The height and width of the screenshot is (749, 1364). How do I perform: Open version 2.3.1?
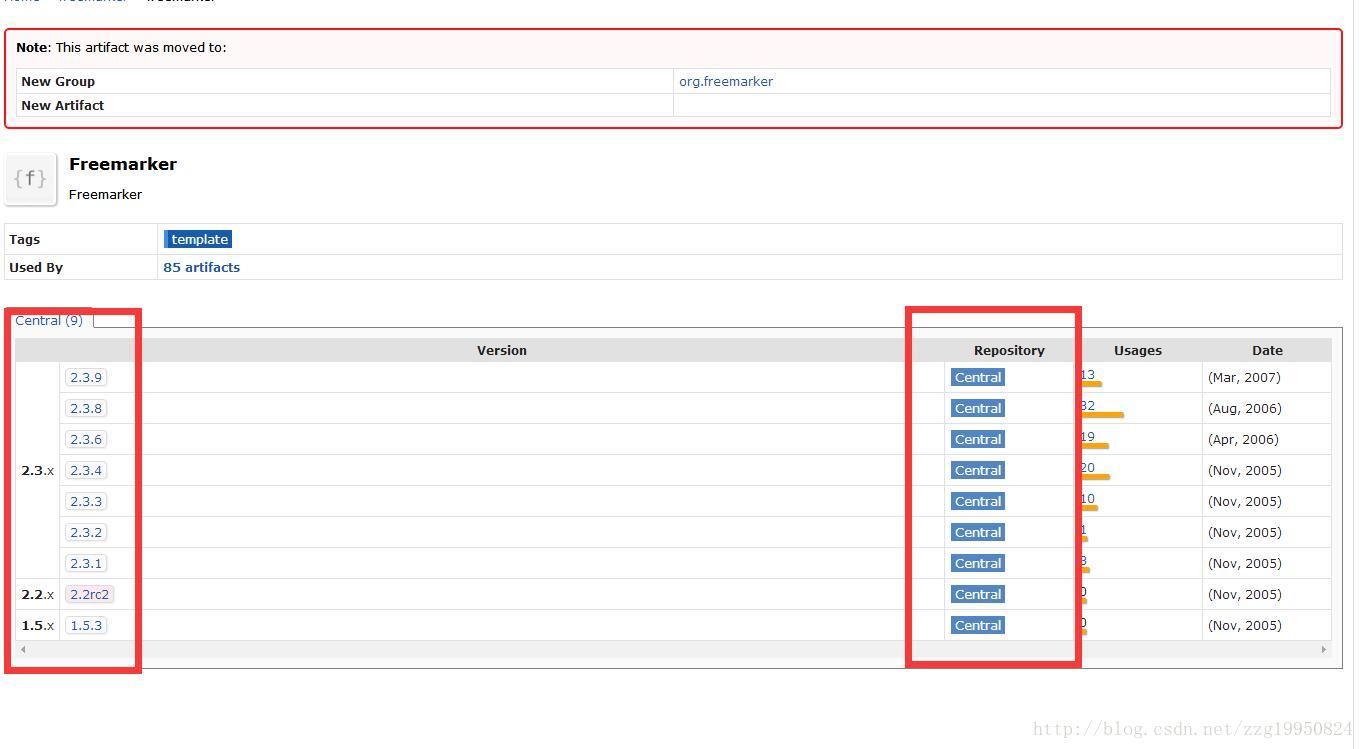click(86, 563)
